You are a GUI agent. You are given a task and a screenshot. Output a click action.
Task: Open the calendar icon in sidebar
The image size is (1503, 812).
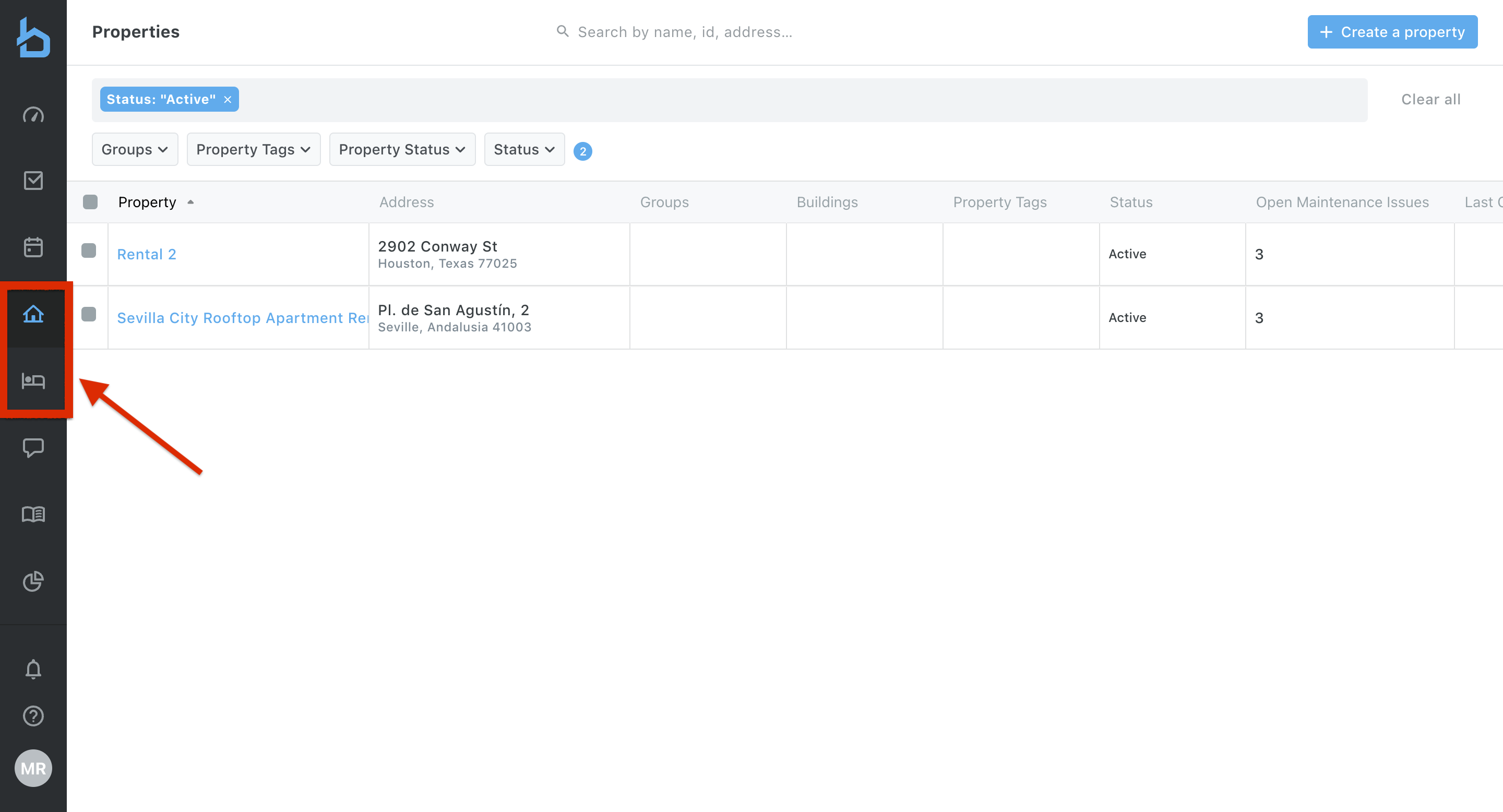point(33,247)
